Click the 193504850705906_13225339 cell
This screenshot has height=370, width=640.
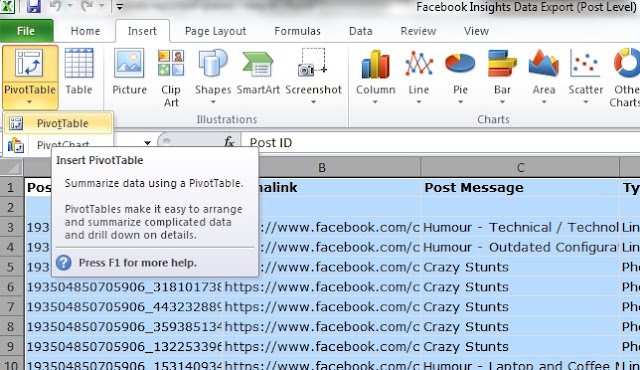click(124, 347)
